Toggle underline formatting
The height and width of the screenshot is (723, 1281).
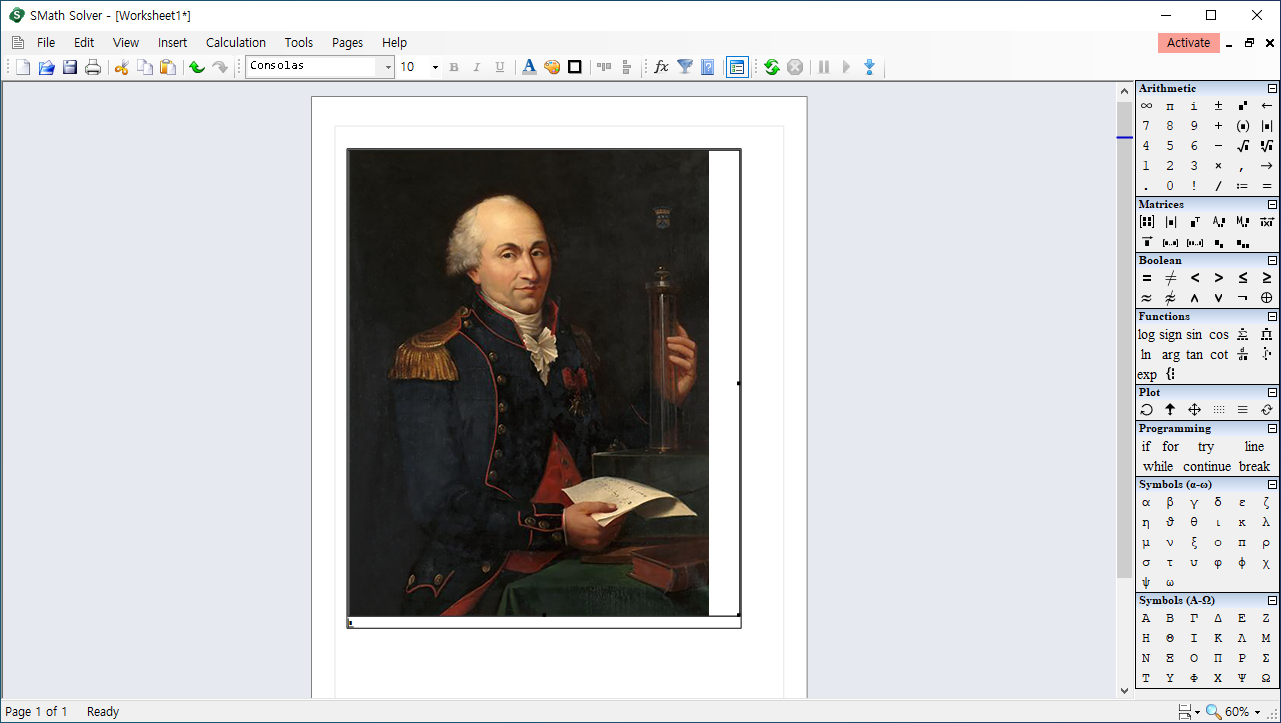[x=500, y=67]
